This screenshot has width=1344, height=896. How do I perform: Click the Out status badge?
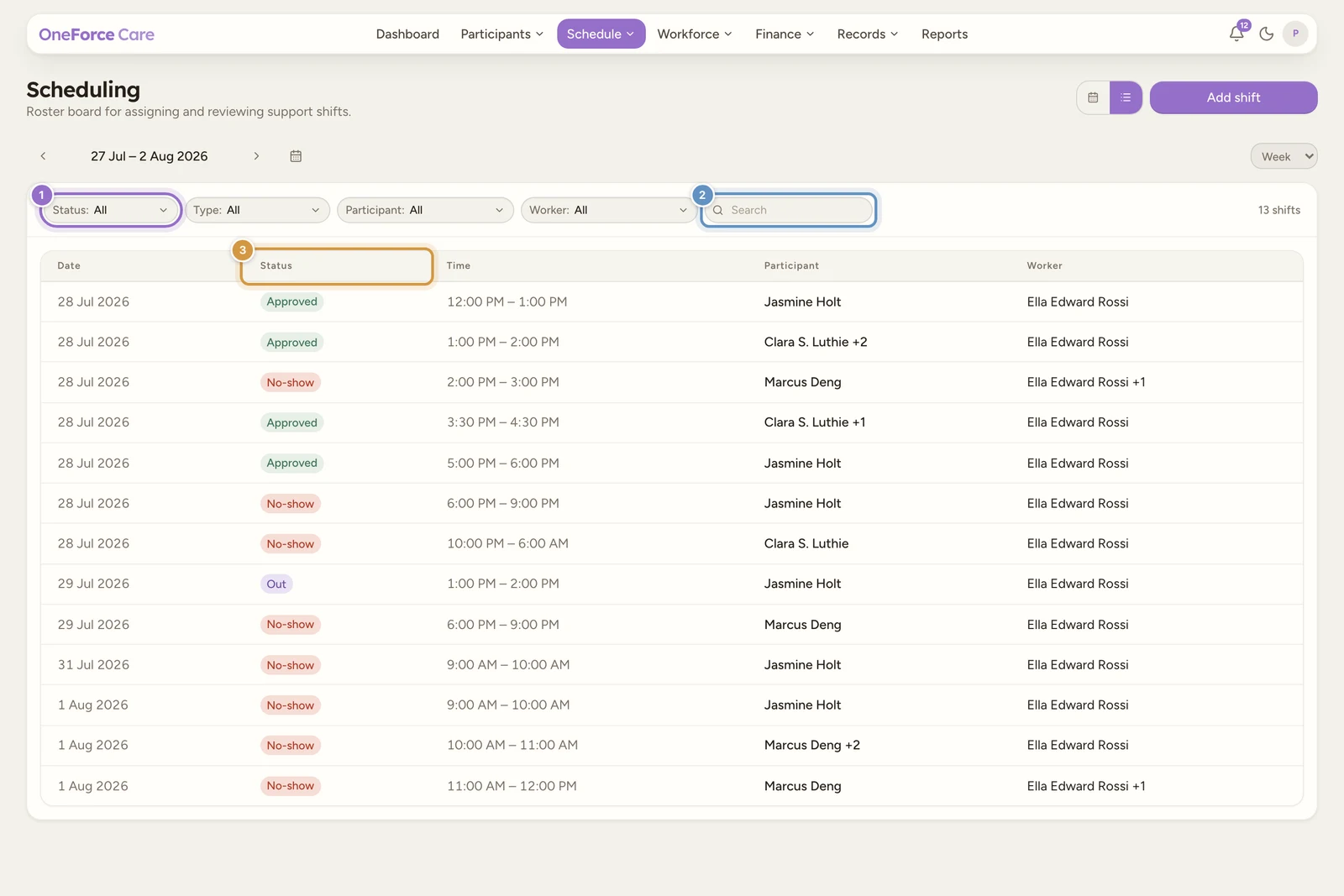(x=276, y=584)
